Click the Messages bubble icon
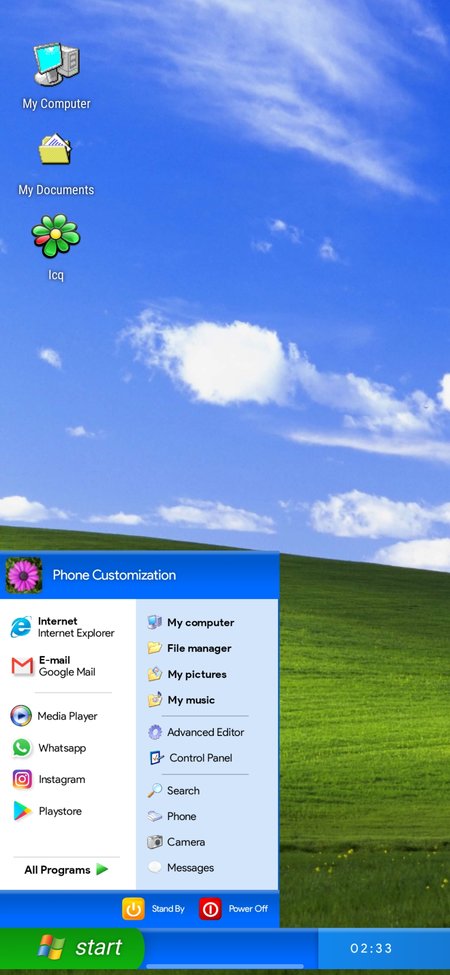Viewport: 450px width, 975px height. pos(155,867)
